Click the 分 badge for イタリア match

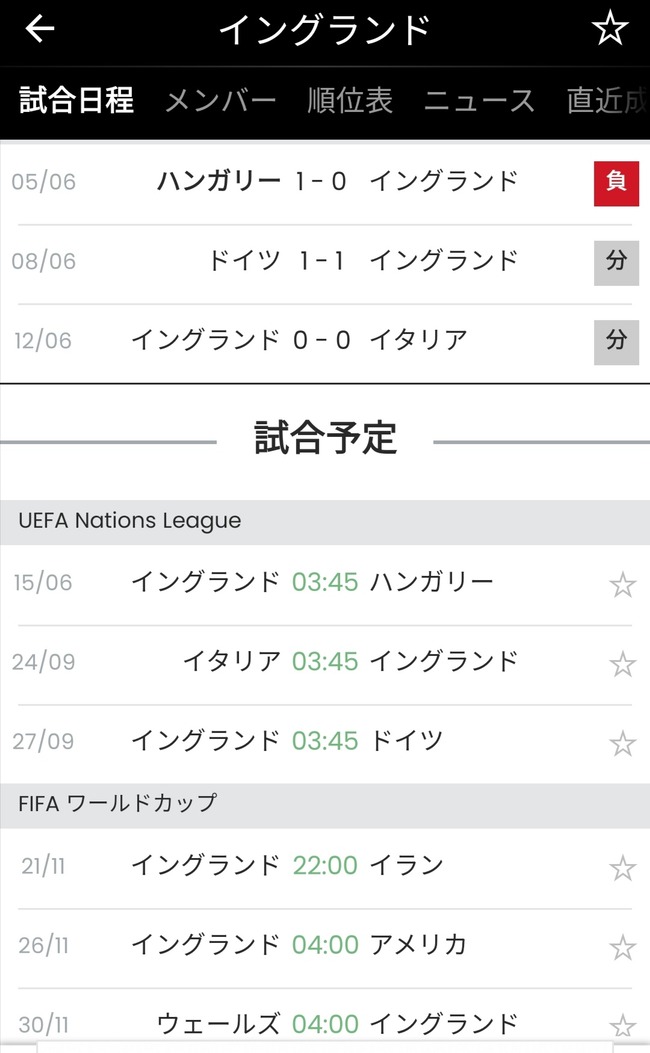(x=616, y=342)
